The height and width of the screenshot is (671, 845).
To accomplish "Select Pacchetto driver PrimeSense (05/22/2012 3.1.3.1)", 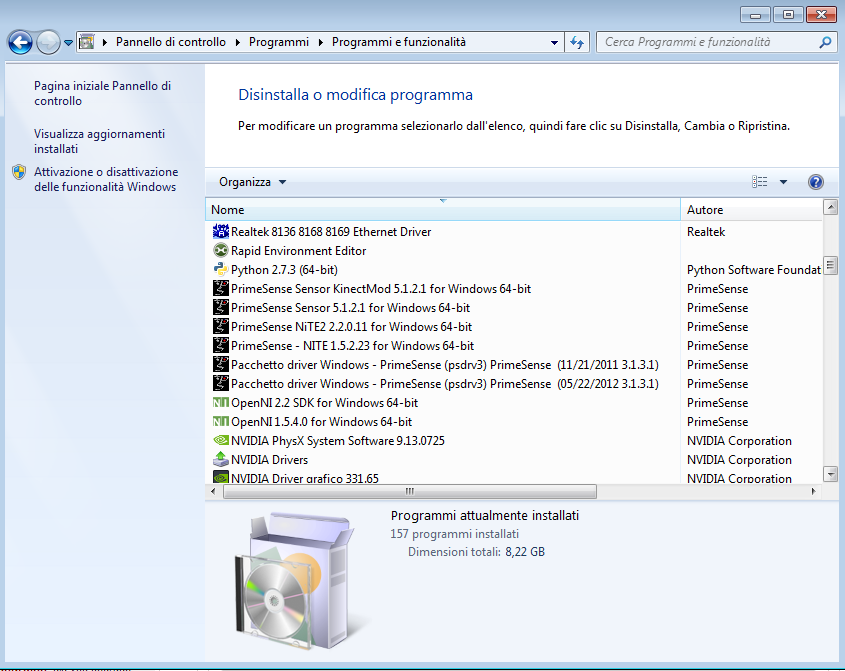I will coord(445,384).
